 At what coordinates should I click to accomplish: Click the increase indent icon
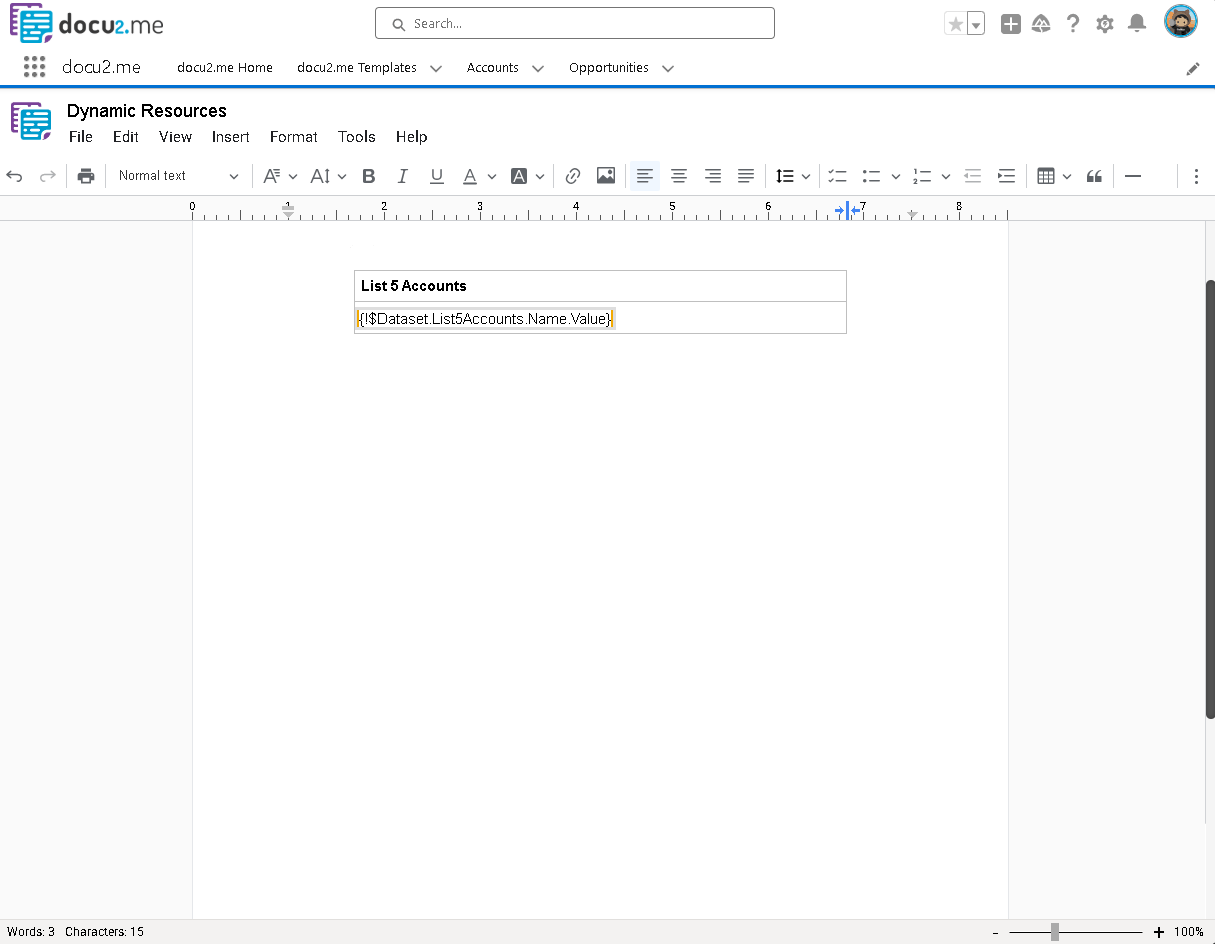pyautogui.click(x=1006, y=176)
